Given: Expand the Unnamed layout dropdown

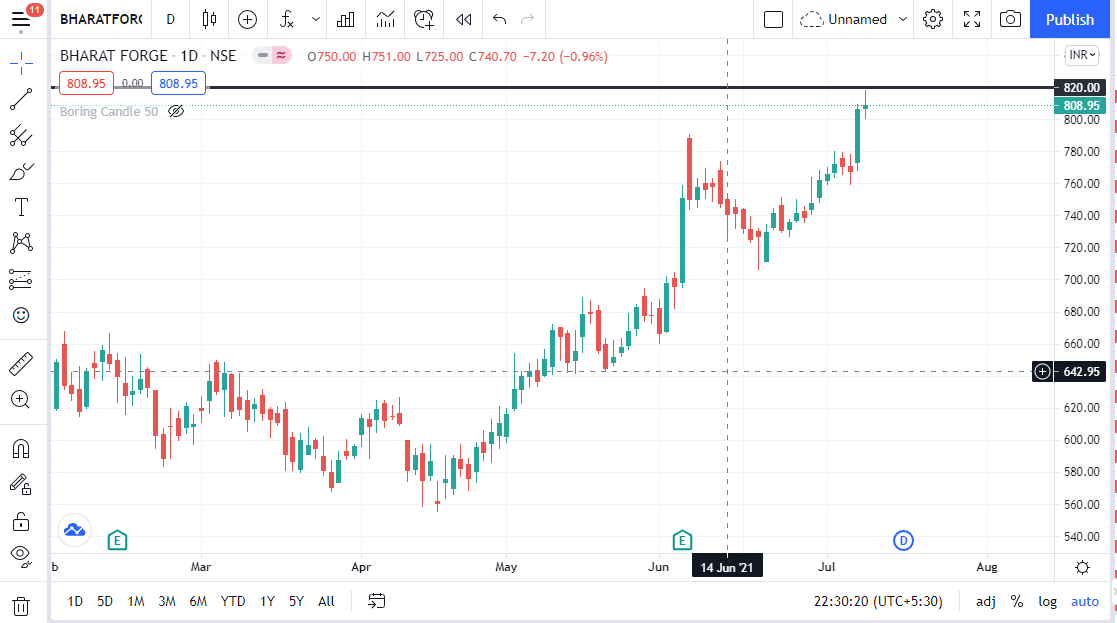Looking at the screenshot, I should point(903,19).
